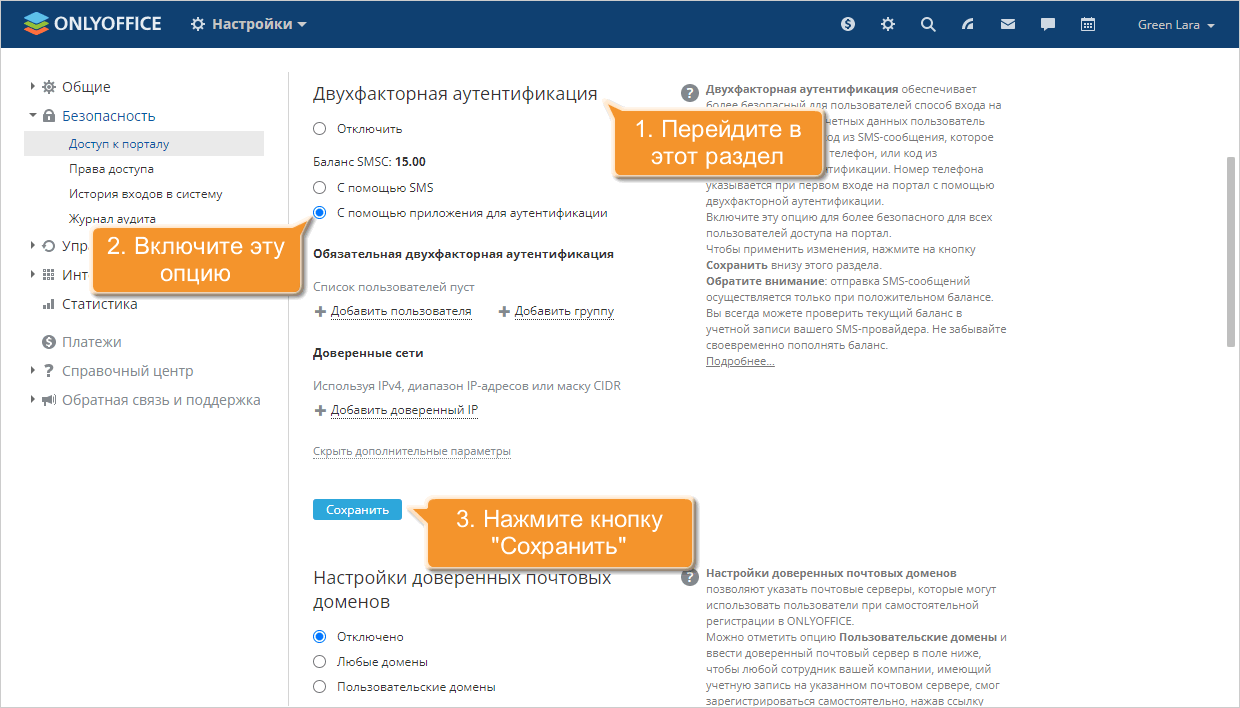Click the ONLYOFFICE logo
1240x708 pixels.
click(x=92, y=24)
